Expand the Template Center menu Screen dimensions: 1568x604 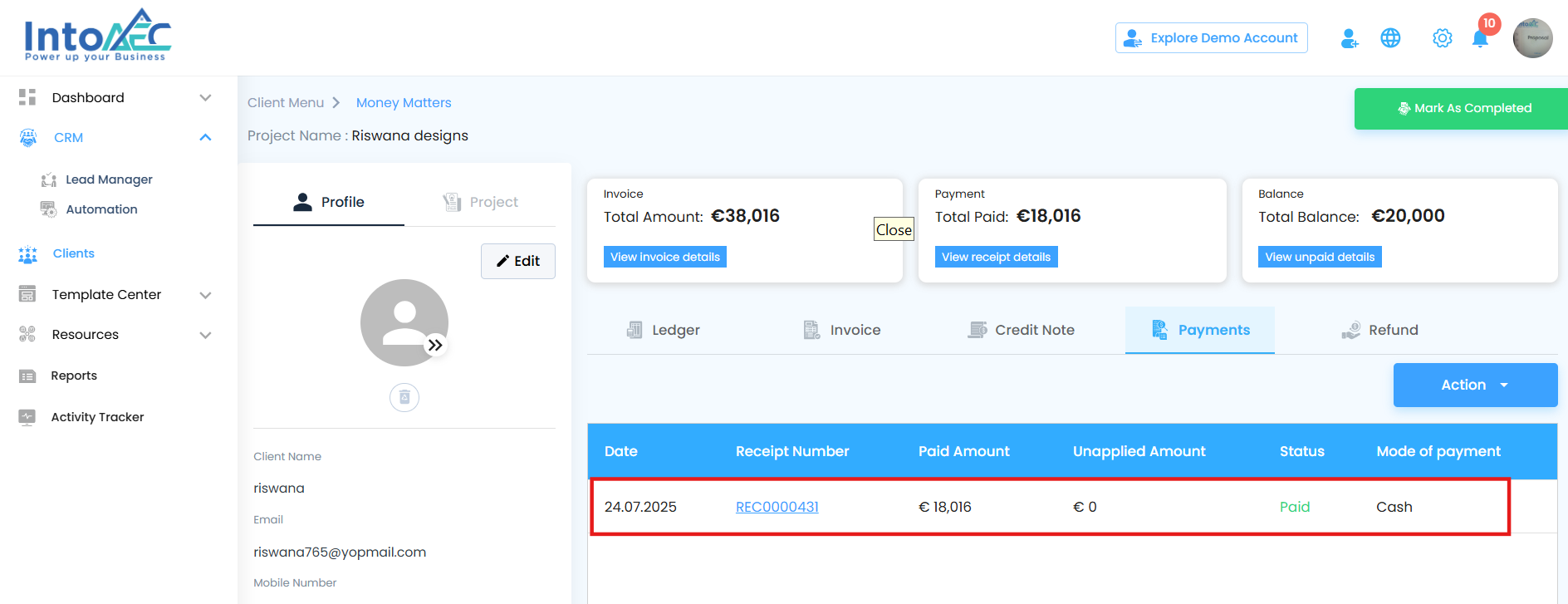click(x=205, y=295)
